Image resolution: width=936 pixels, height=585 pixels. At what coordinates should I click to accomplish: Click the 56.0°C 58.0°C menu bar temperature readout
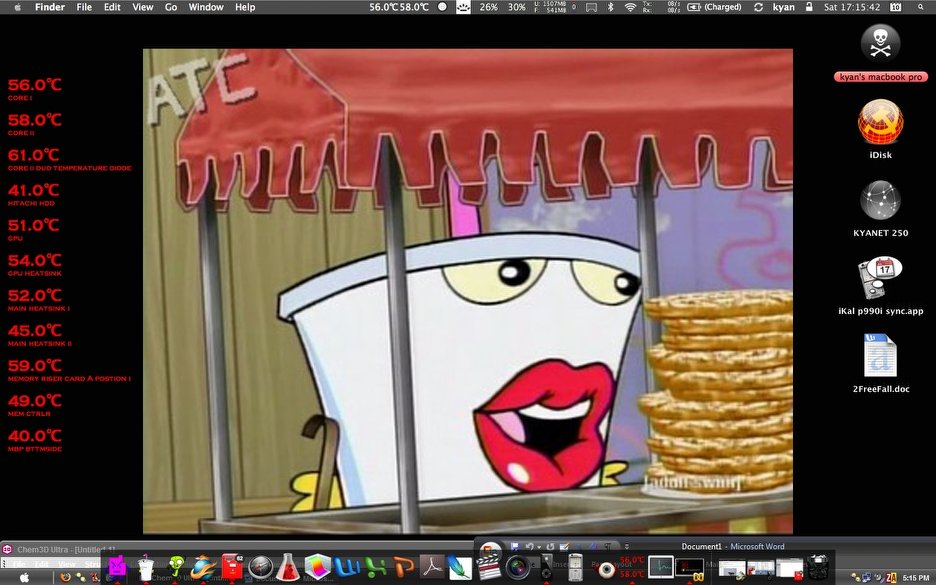pyautogui.click(x=399, y=7)
